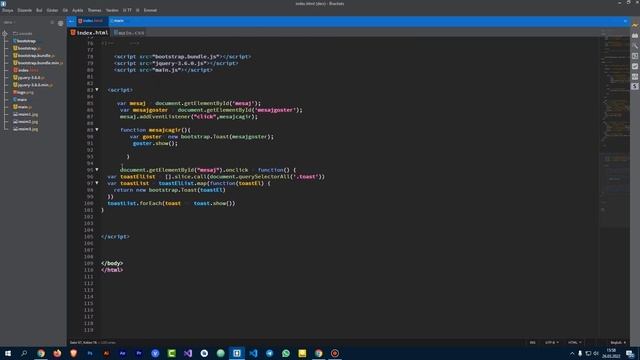Click the hammer tool icon in right toolbar
Screen dimensions: 640x360
pyautogui.click(x=635, y=46)
